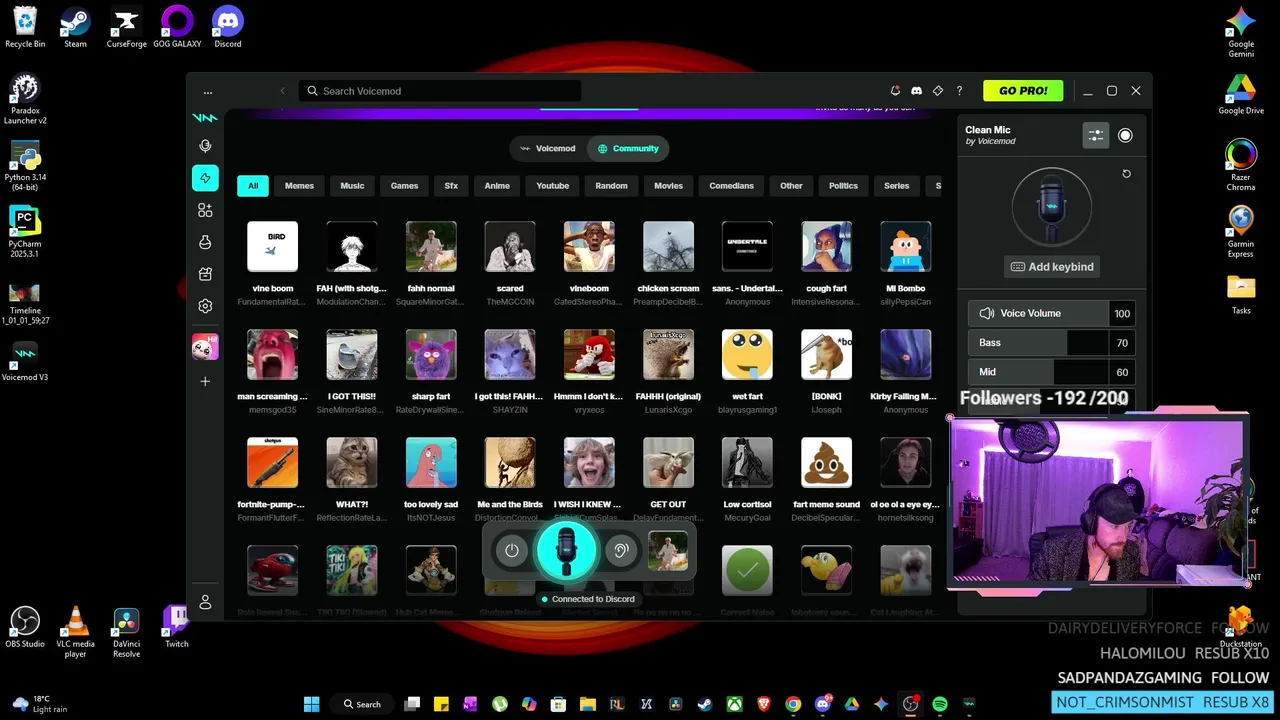Open the Voicelab flask sidebar icon
This screenshot has width=1280, height=720.
tap(205, 242)
